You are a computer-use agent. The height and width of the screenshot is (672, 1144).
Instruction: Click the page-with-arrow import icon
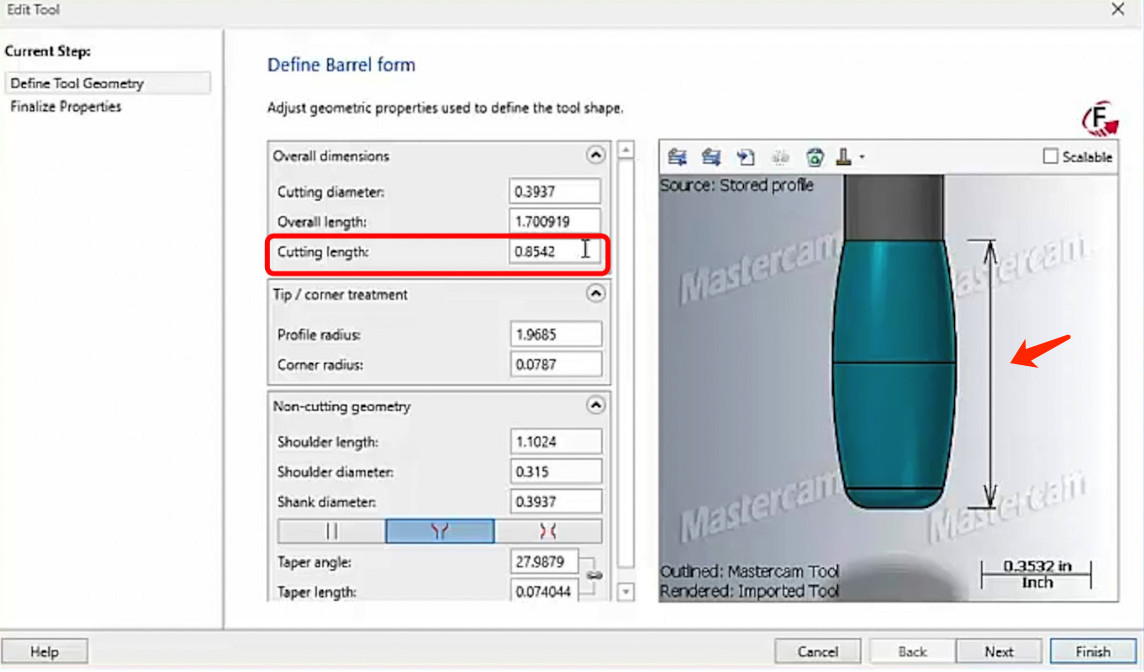tap(745, 157)
